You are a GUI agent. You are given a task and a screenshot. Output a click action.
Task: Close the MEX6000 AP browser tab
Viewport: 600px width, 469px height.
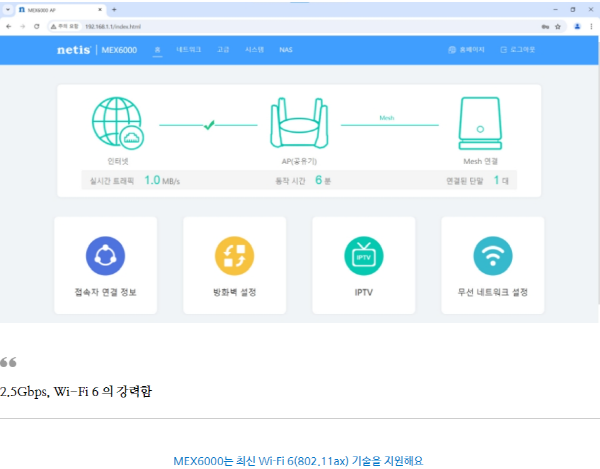[100, 10]
